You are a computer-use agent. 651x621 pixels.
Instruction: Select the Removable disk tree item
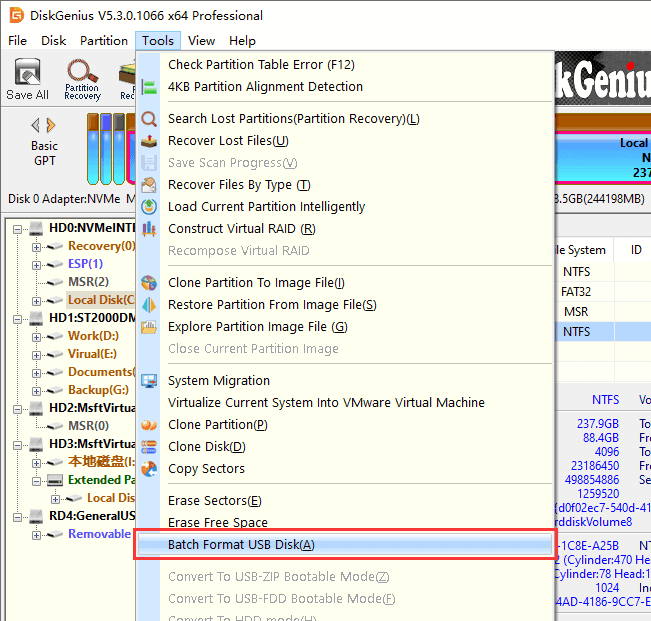99,534
